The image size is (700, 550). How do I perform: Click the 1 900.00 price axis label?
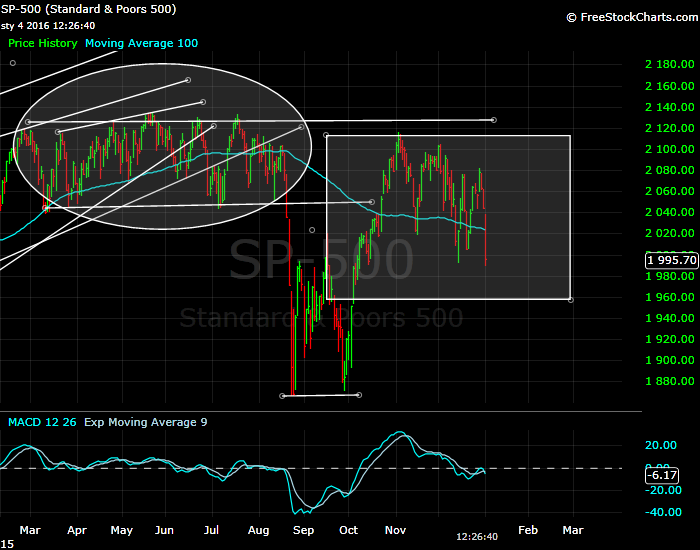tap(670, 360)
